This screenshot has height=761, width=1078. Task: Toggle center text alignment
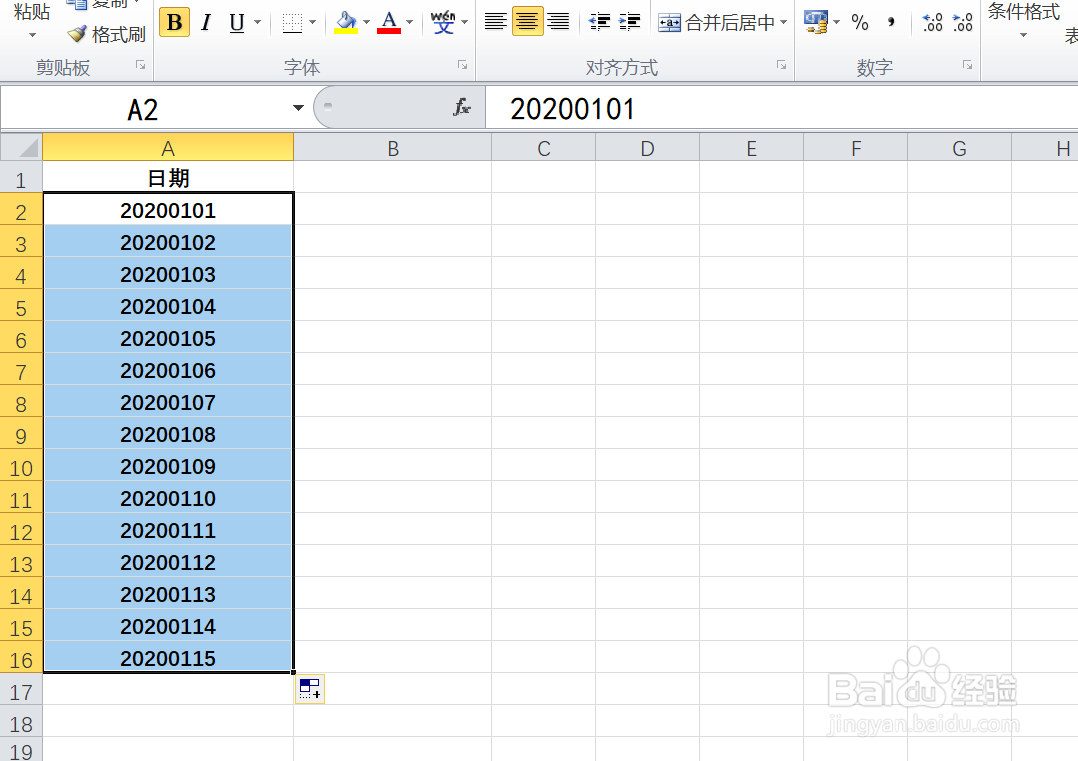pyautogui.click(x=527, y=22)
